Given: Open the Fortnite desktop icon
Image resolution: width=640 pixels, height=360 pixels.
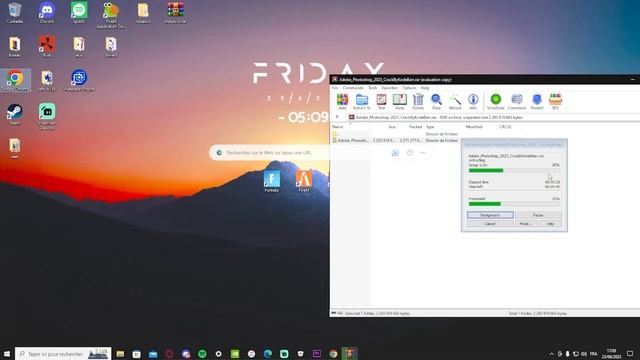Looking at the screenshot, I should 271,181.
